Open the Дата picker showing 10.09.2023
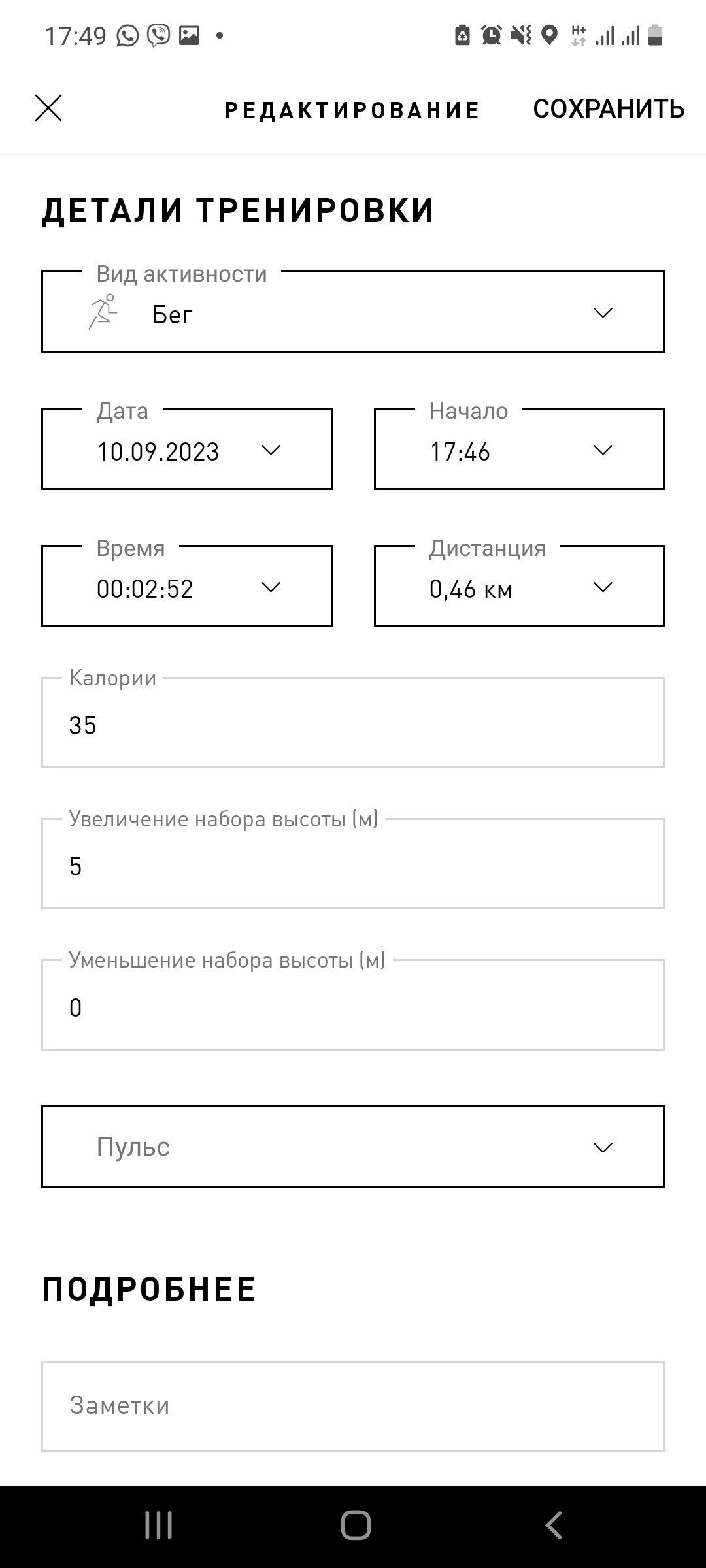 click(187, 449)
